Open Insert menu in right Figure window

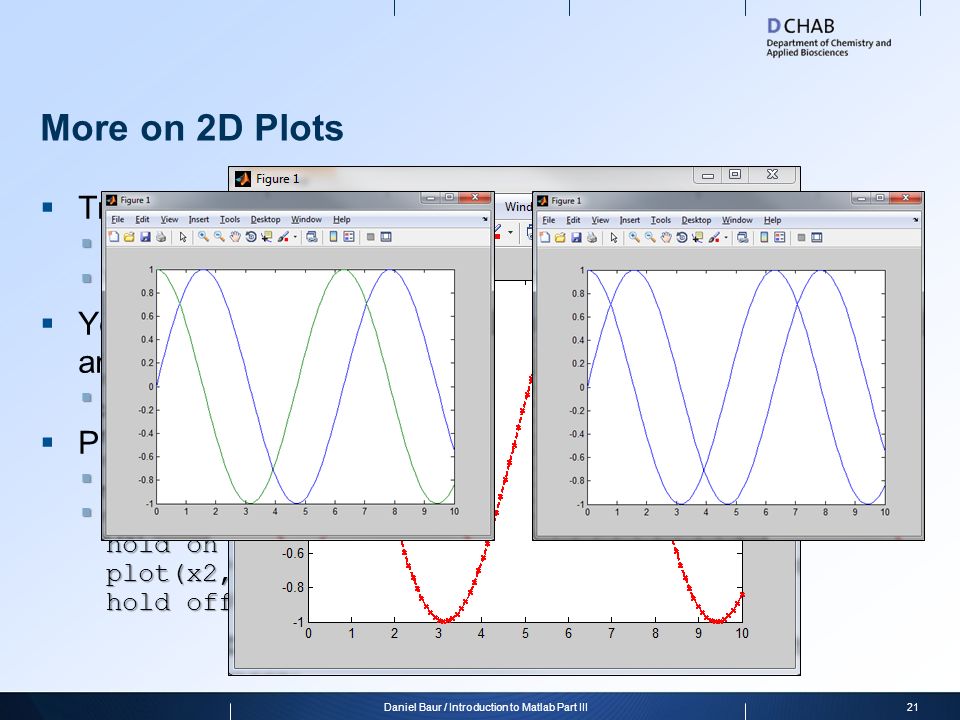coord(629,220)
